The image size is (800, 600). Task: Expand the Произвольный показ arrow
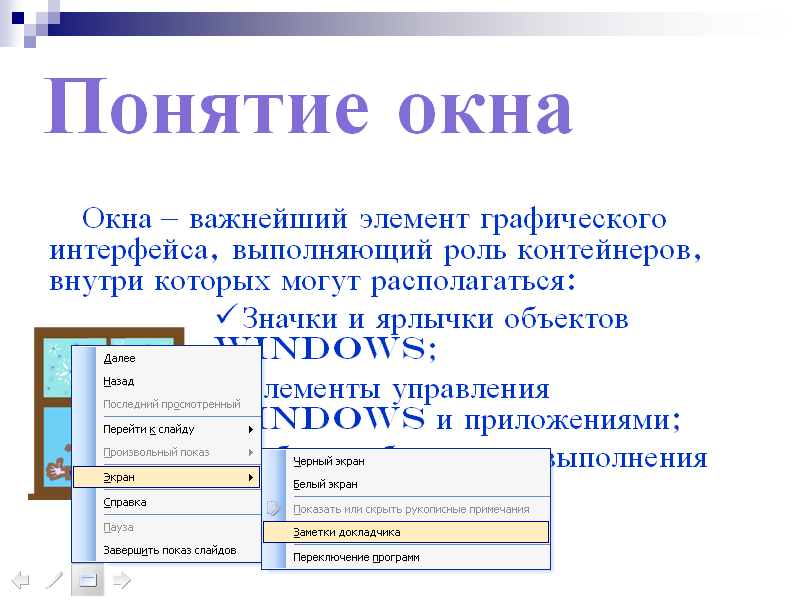pos(251,453)
